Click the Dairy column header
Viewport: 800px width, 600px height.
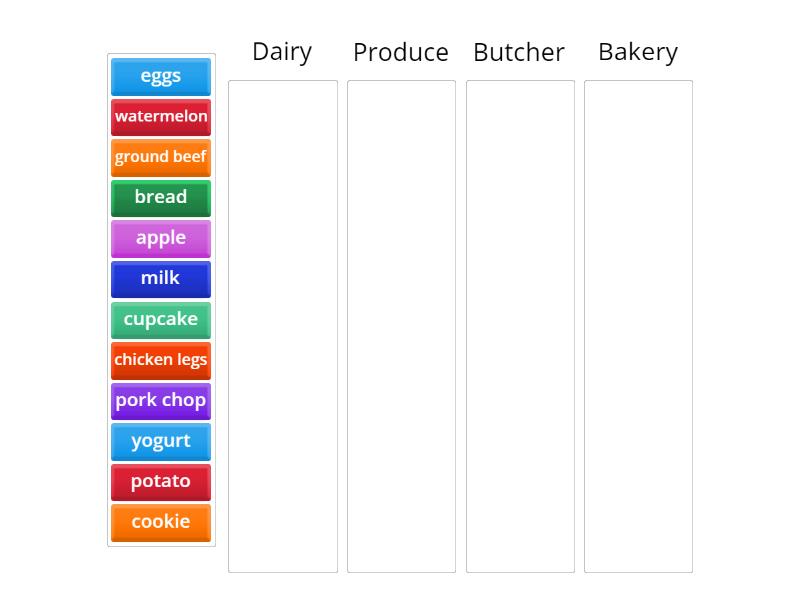[282, 52]
